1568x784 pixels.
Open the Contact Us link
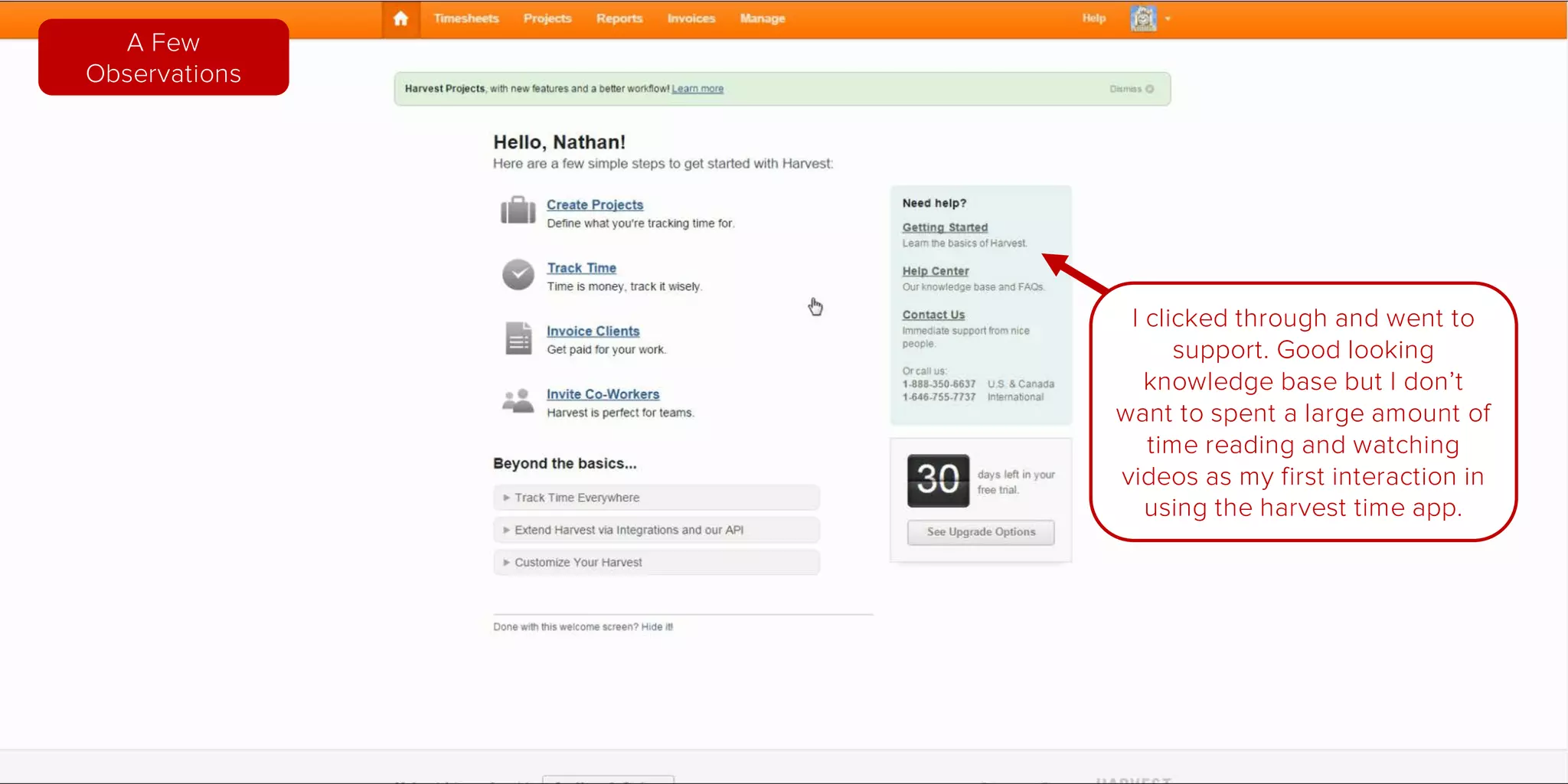933,315
